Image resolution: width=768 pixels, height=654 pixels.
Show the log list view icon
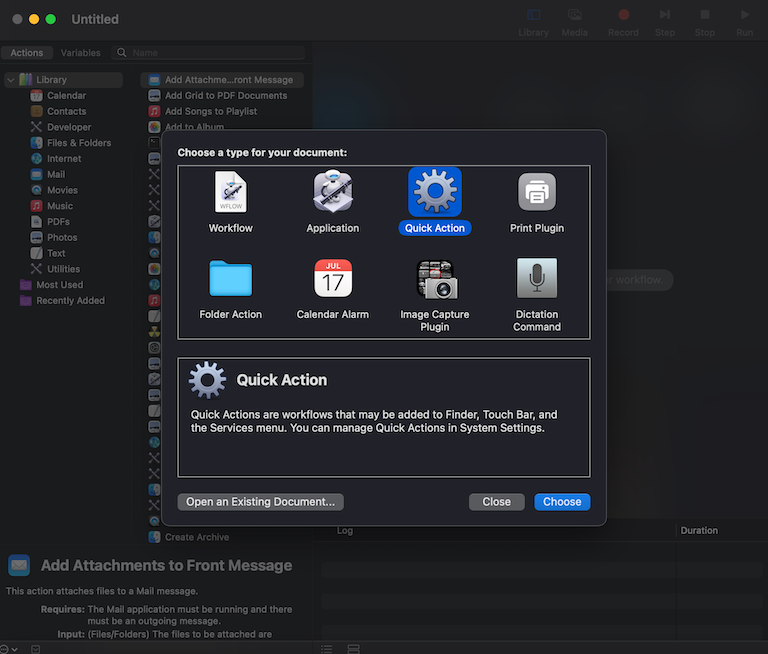tap(326, 649)
